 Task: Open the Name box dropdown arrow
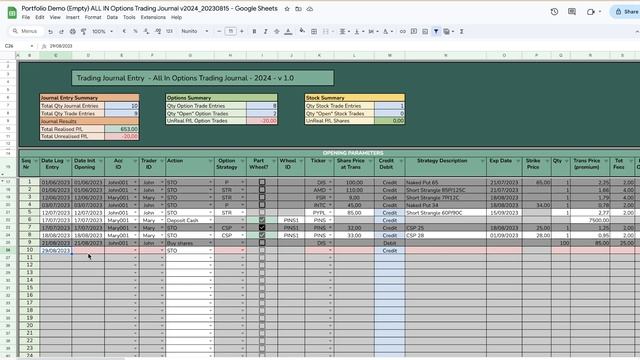pos(32,46)
